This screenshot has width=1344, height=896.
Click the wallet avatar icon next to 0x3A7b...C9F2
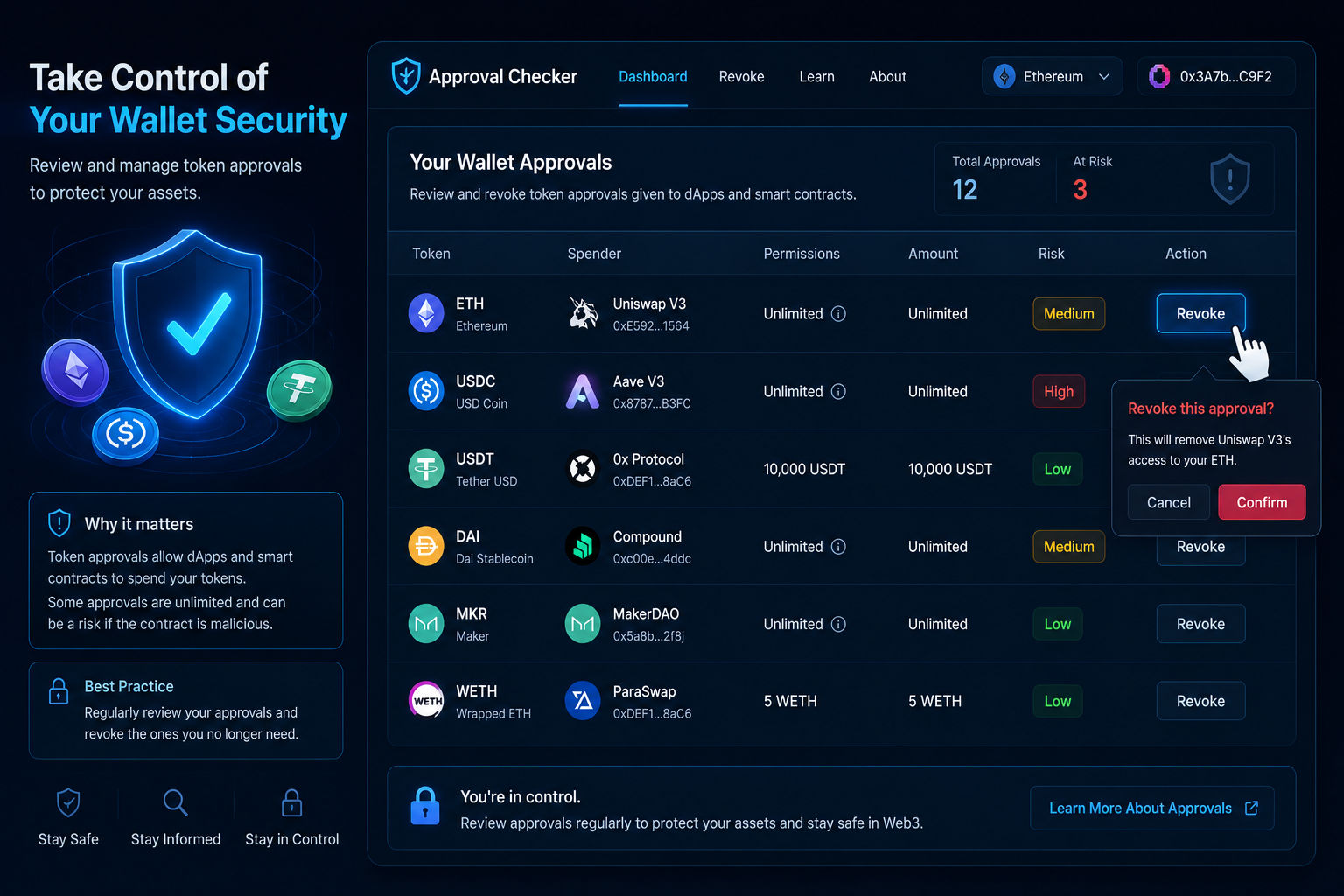[x=1159, y=76]
